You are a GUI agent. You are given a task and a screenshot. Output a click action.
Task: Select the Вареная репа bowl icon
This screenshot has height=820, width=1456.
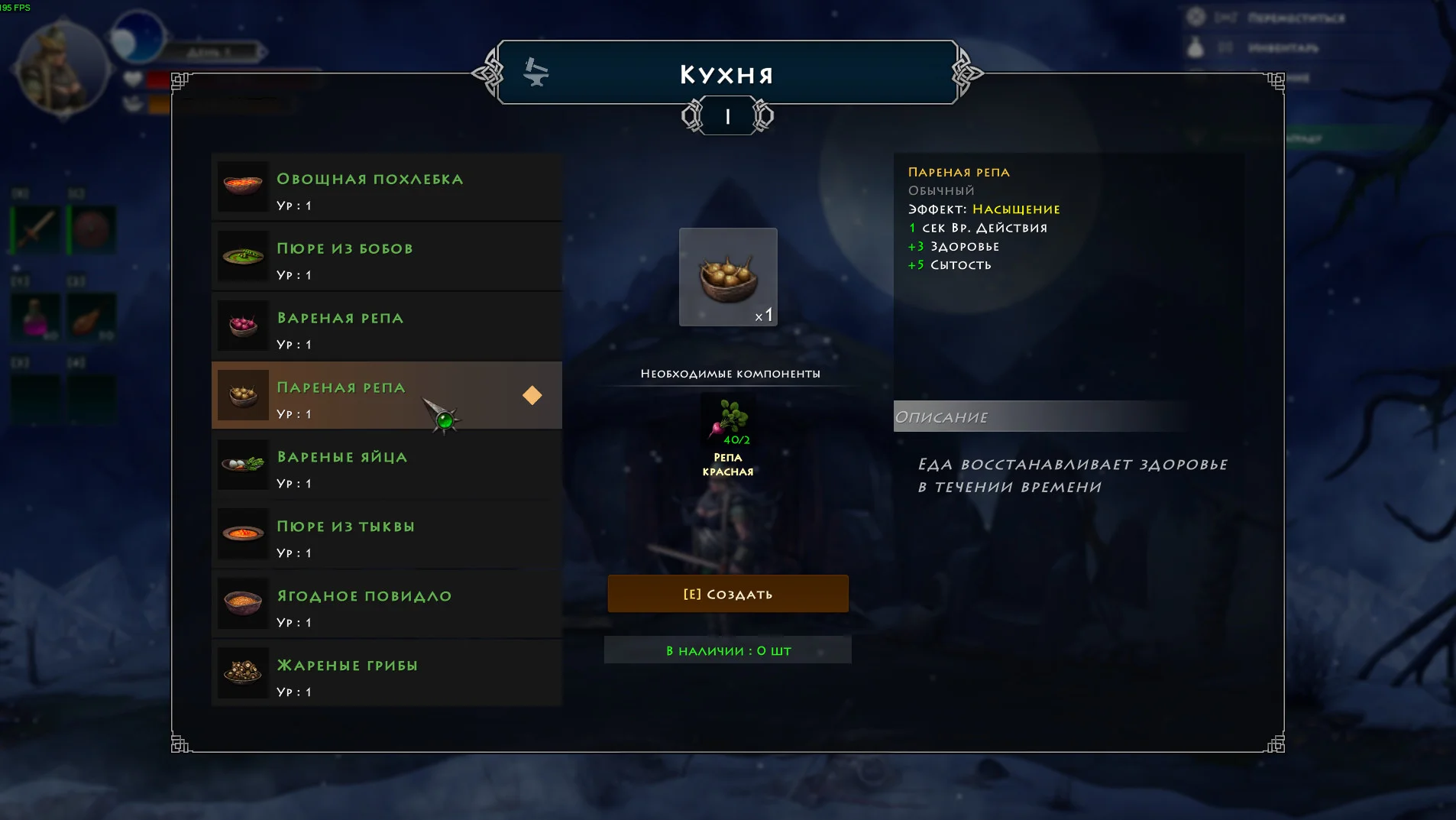tap(243, 326)
